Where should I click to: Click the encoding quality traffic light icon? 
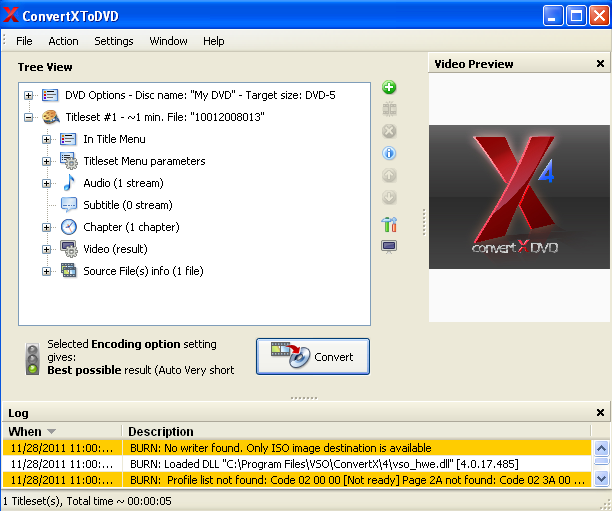pos(32,359)
